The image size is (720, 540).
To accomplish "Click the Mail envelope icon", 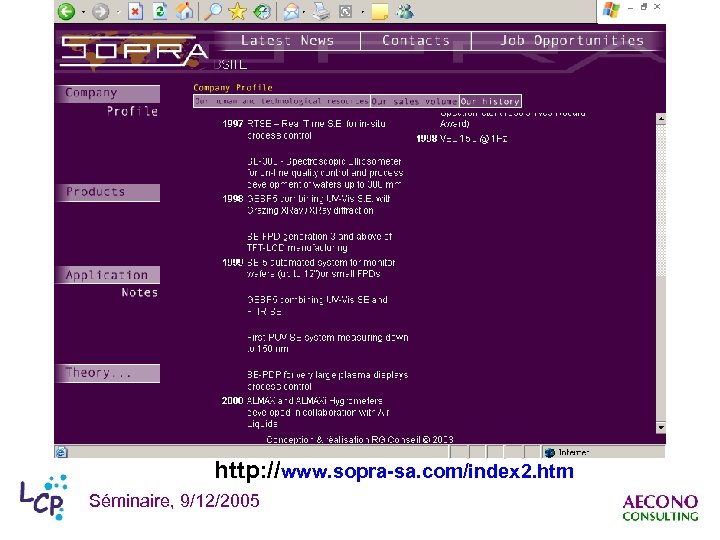I will [291, 12].
